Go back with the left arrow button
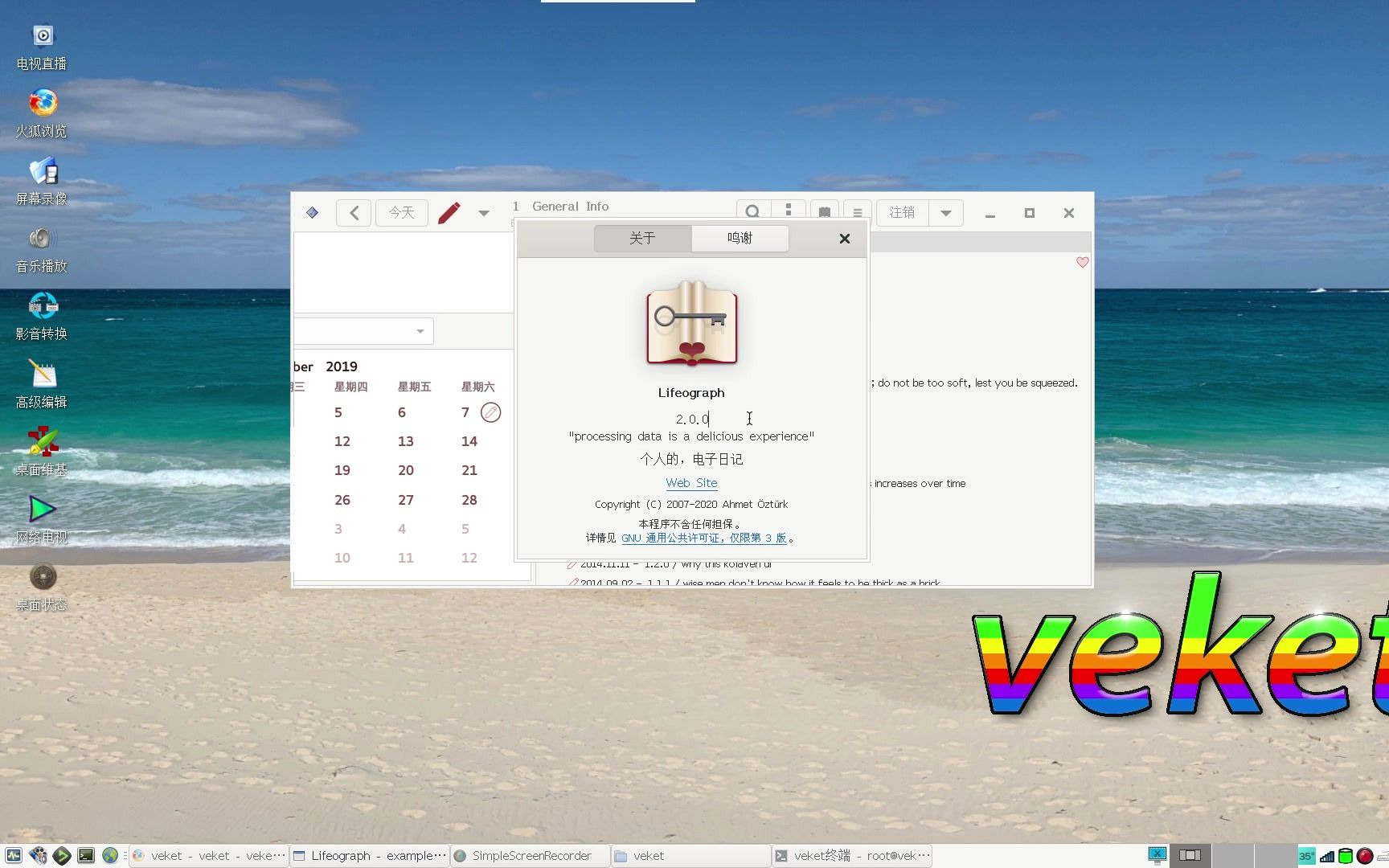Viewport: 1389px width, 868px height. coord(354,213)
